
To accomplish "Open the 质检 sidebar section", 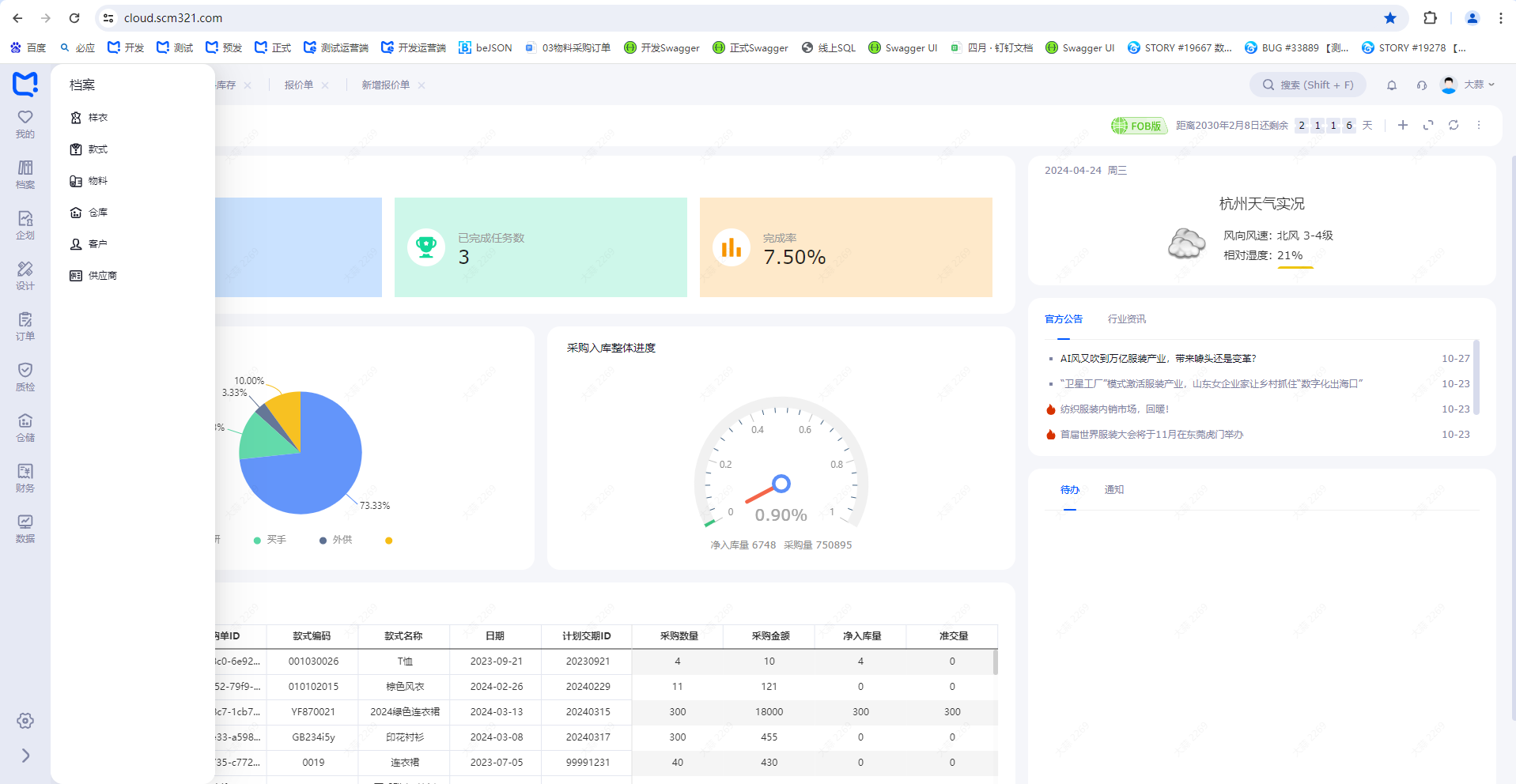I will (25, 377).
